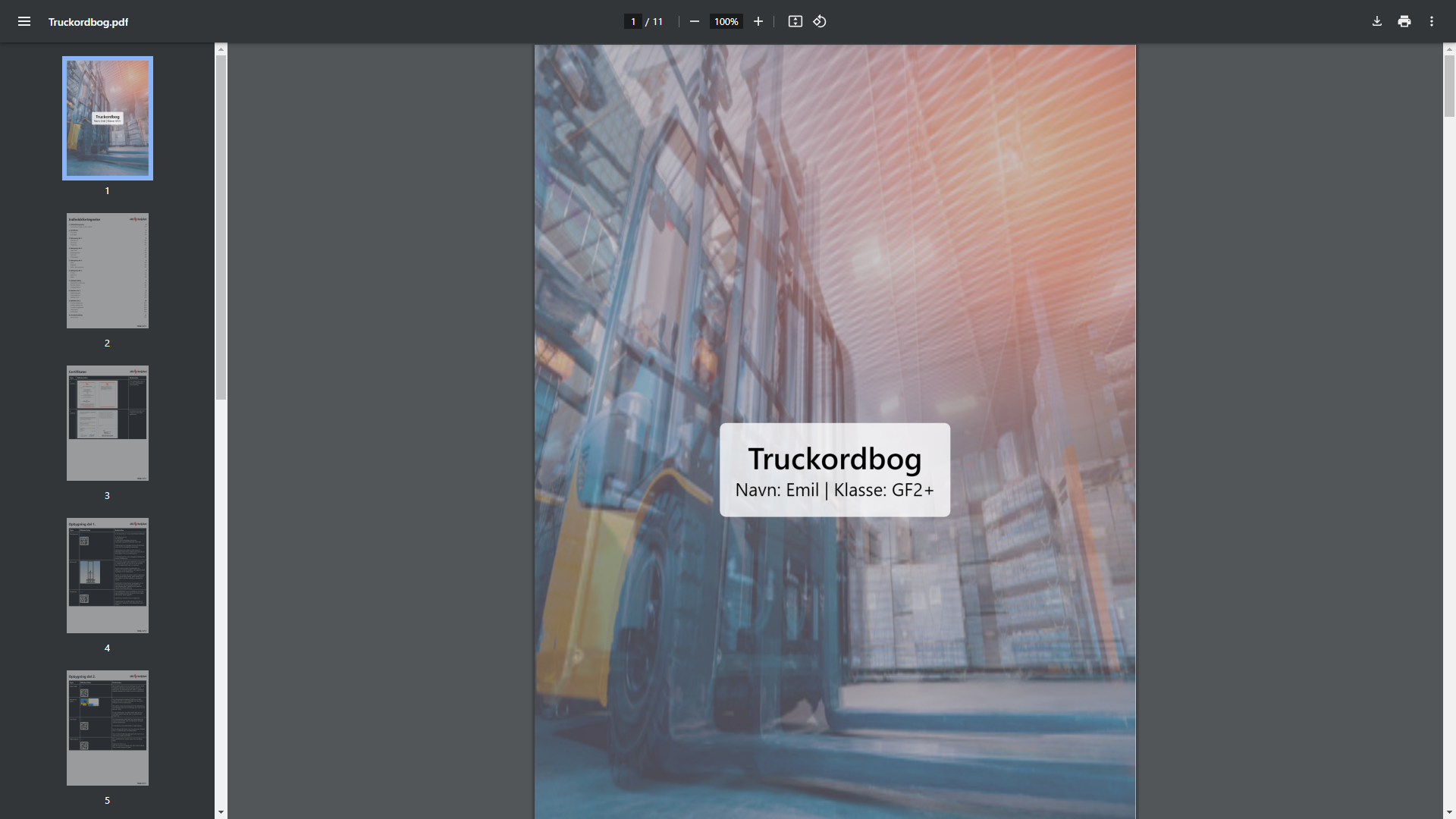Click the 'Truckordbog' heading on the cover
The width and height of the screenshot is (1456, 819).
(x=835, y=459)
